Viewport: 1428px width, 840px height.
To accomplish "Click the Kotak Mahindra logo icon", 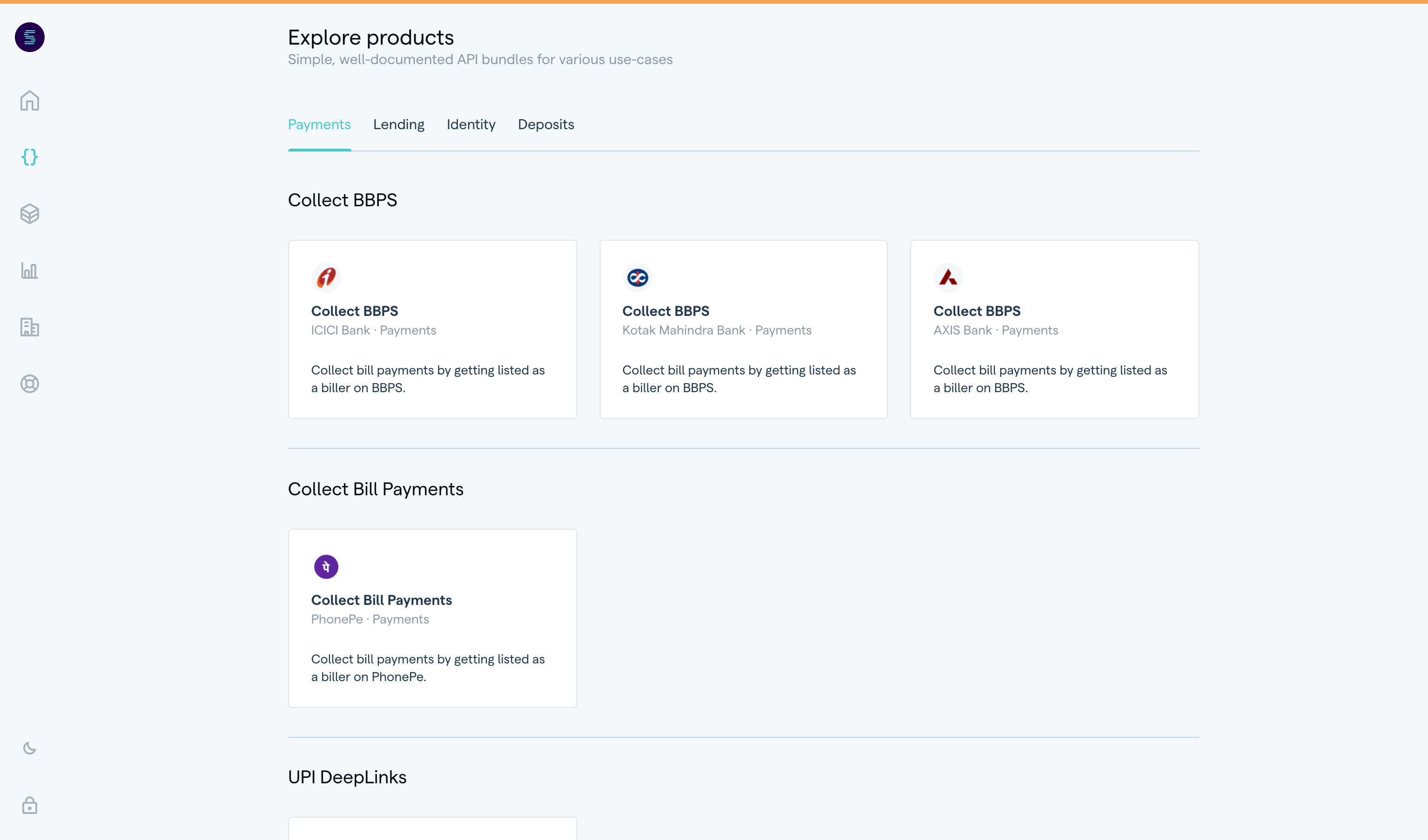I will (x=637, y=277).
